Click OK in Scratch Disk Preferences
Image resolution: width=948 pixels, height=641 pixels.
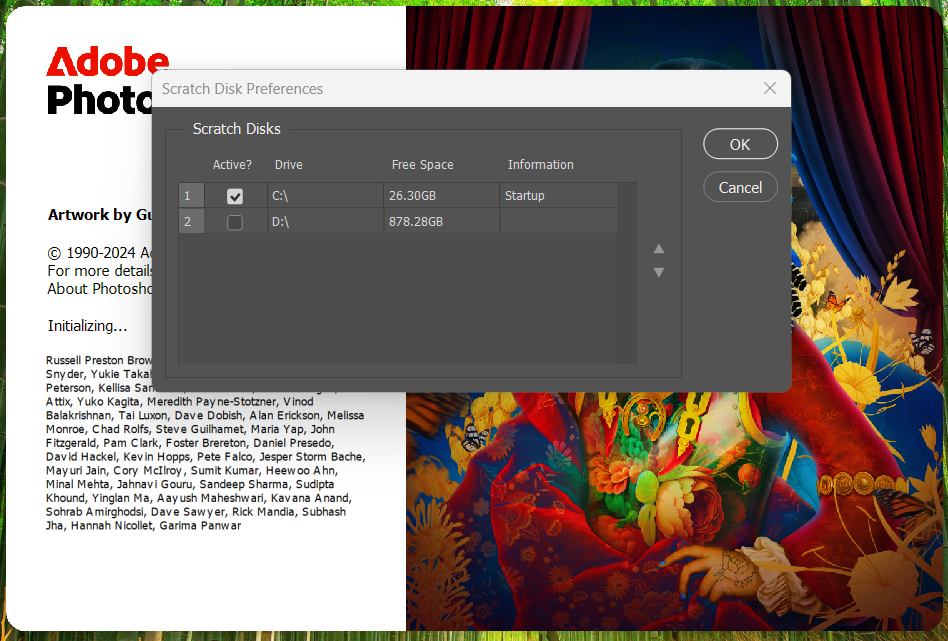[x=740, y=144]
